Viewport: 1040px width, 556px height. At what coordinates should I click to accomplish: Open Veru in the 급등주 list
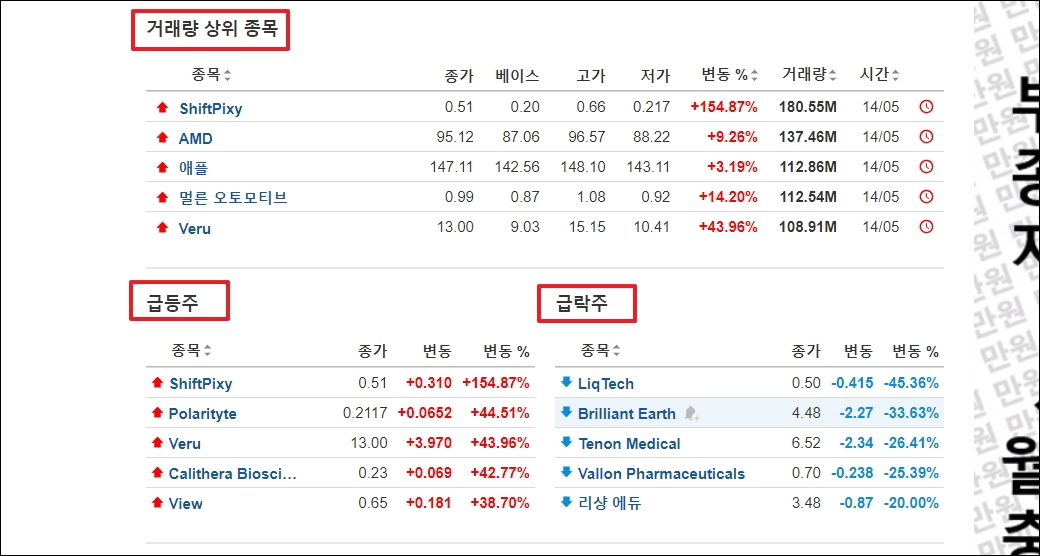185,444
